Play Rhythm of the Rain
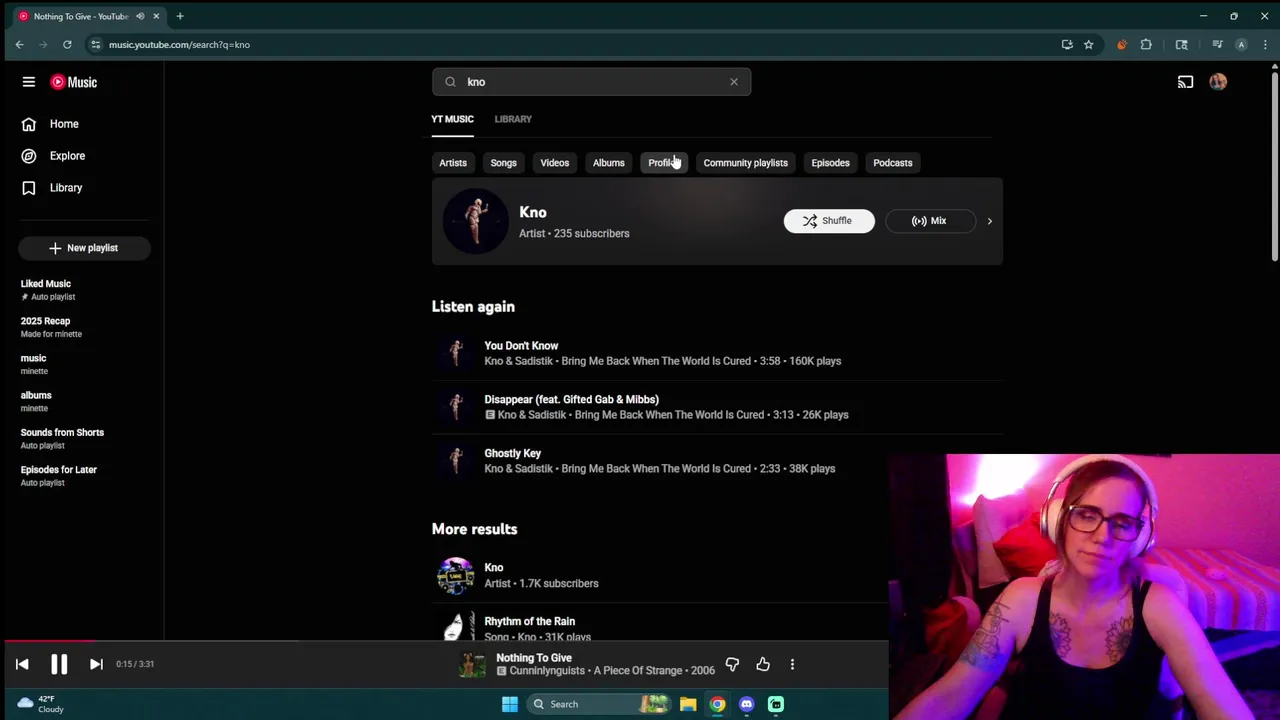The height and width of the screenshot is (720, 1280). click(x=529, y=622)
